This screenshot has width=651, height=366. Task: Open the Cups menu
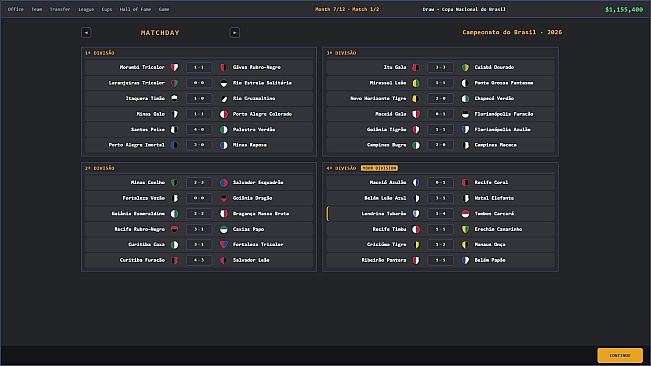tap(107, 9)
